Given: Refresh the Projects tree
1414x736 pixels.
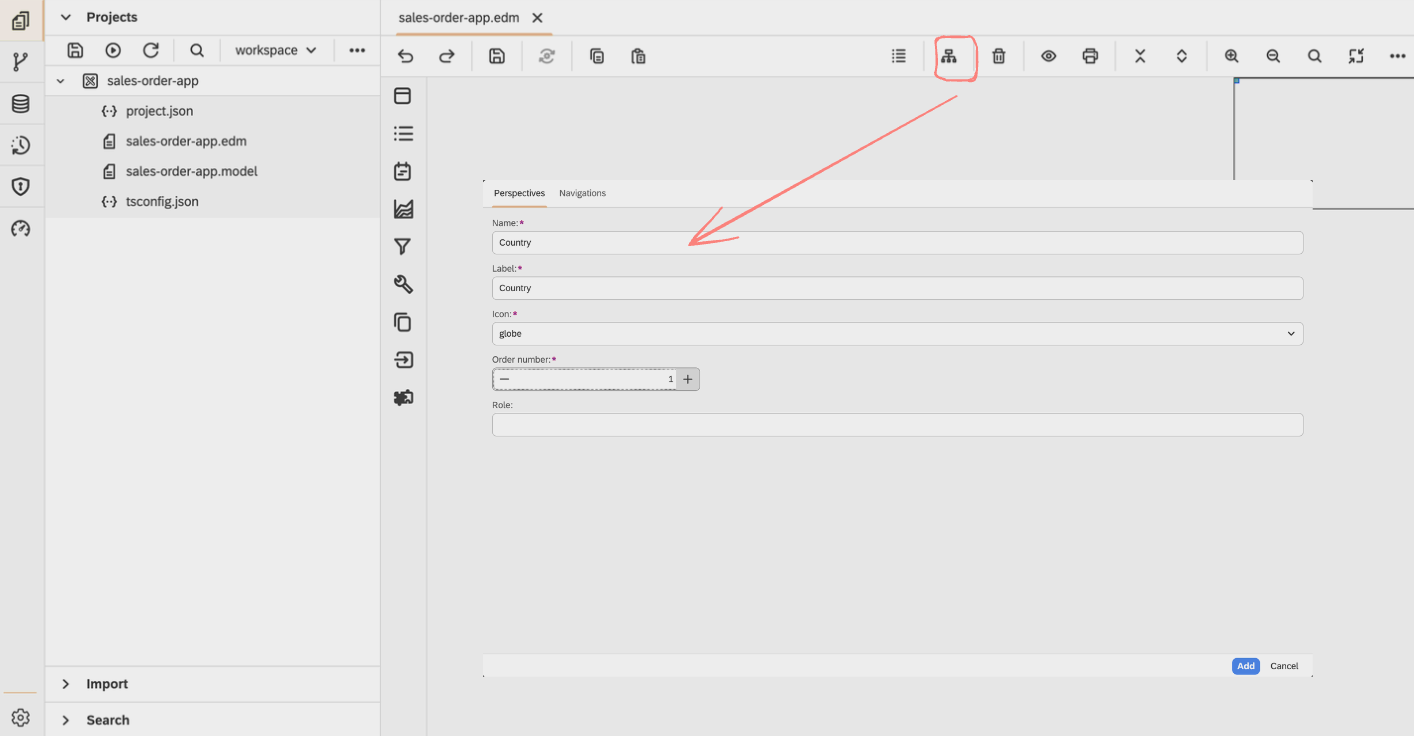Looking at the screenshot, I should pos(151,50).
